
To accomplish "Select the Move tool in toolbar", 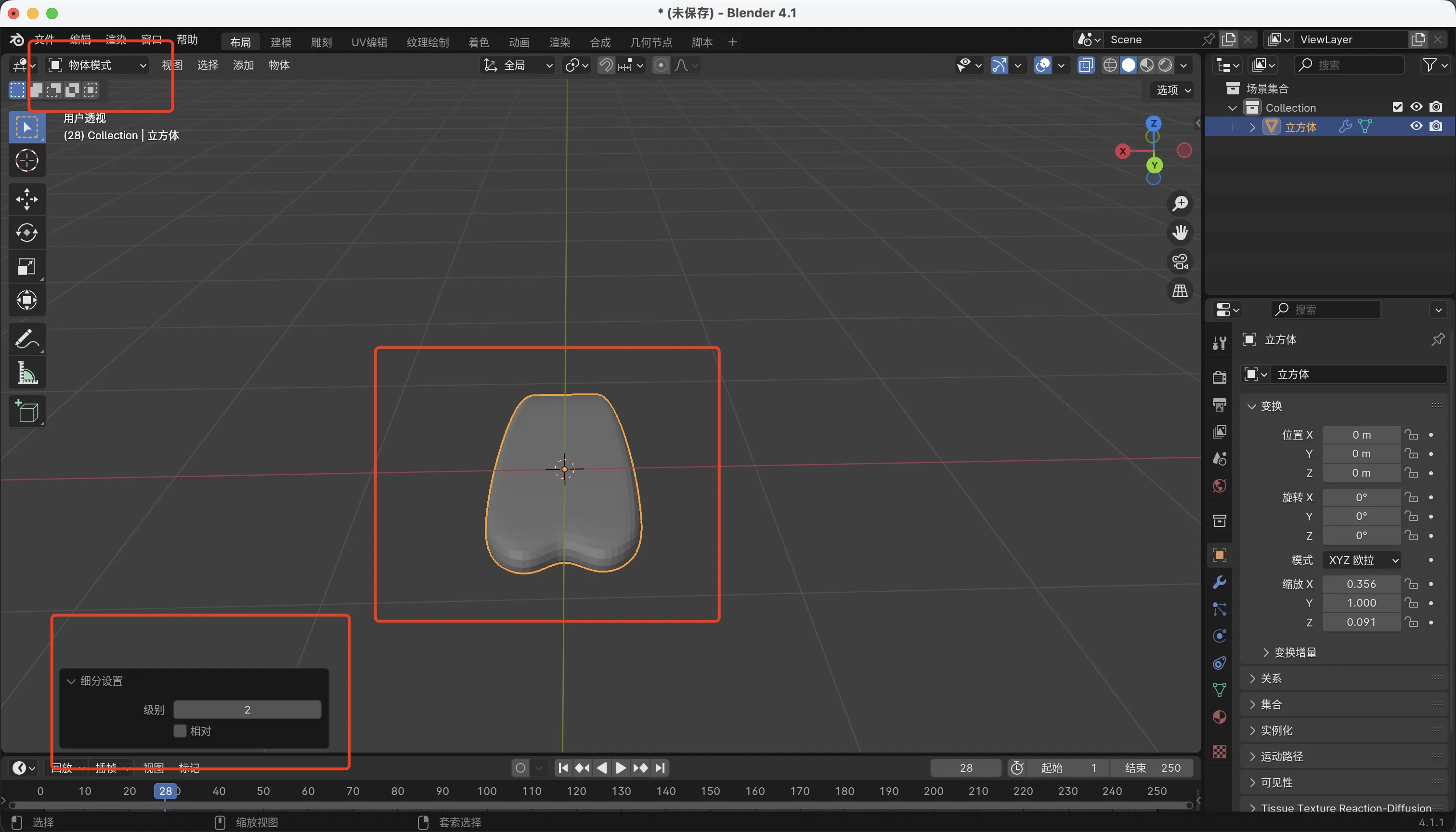I will click(x=26, y=199).
